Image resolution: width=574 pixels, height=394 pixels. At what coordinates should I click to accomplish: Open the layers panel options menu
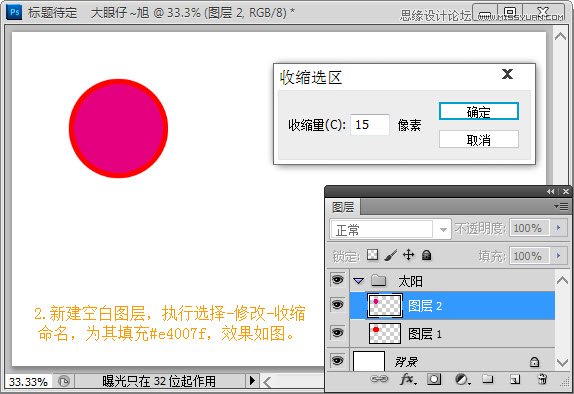pyautogui.click(x=562, y=207)
